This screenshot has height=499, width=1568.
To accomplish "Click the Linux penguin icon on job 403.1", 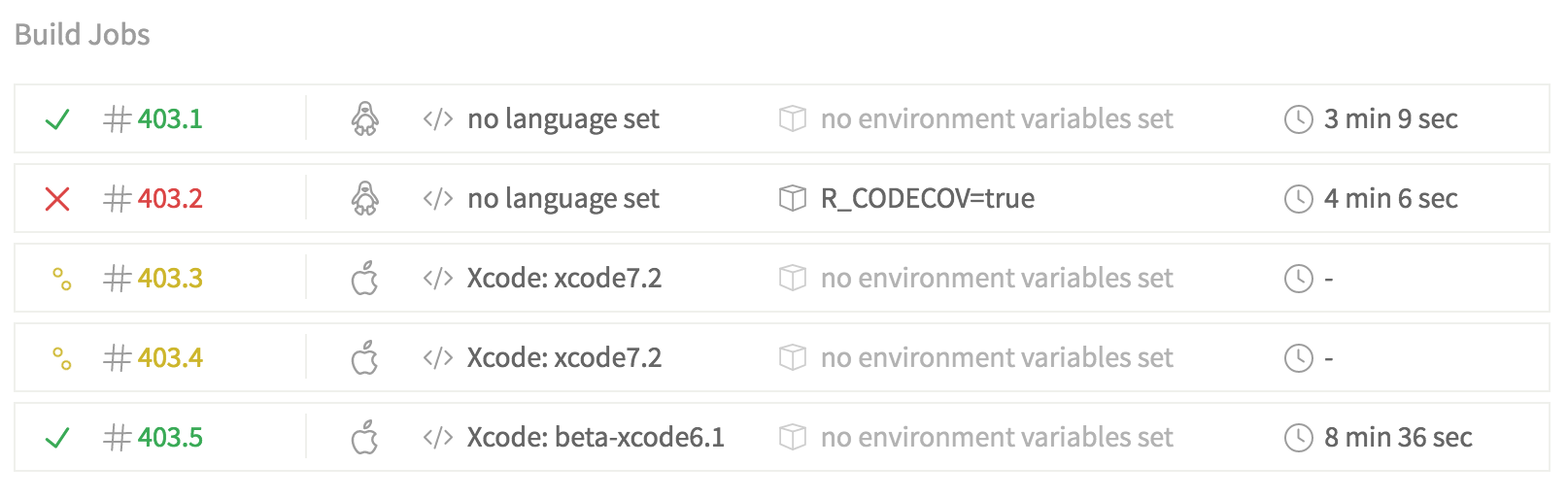I will pyautogui.click(x=364, y=119).
